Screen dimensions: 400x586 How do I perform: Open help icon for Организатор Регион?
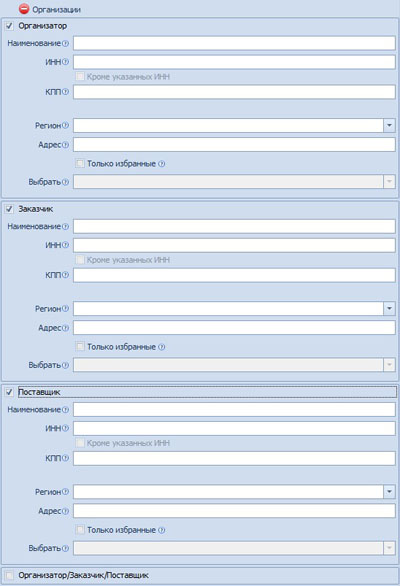[65, 126]
